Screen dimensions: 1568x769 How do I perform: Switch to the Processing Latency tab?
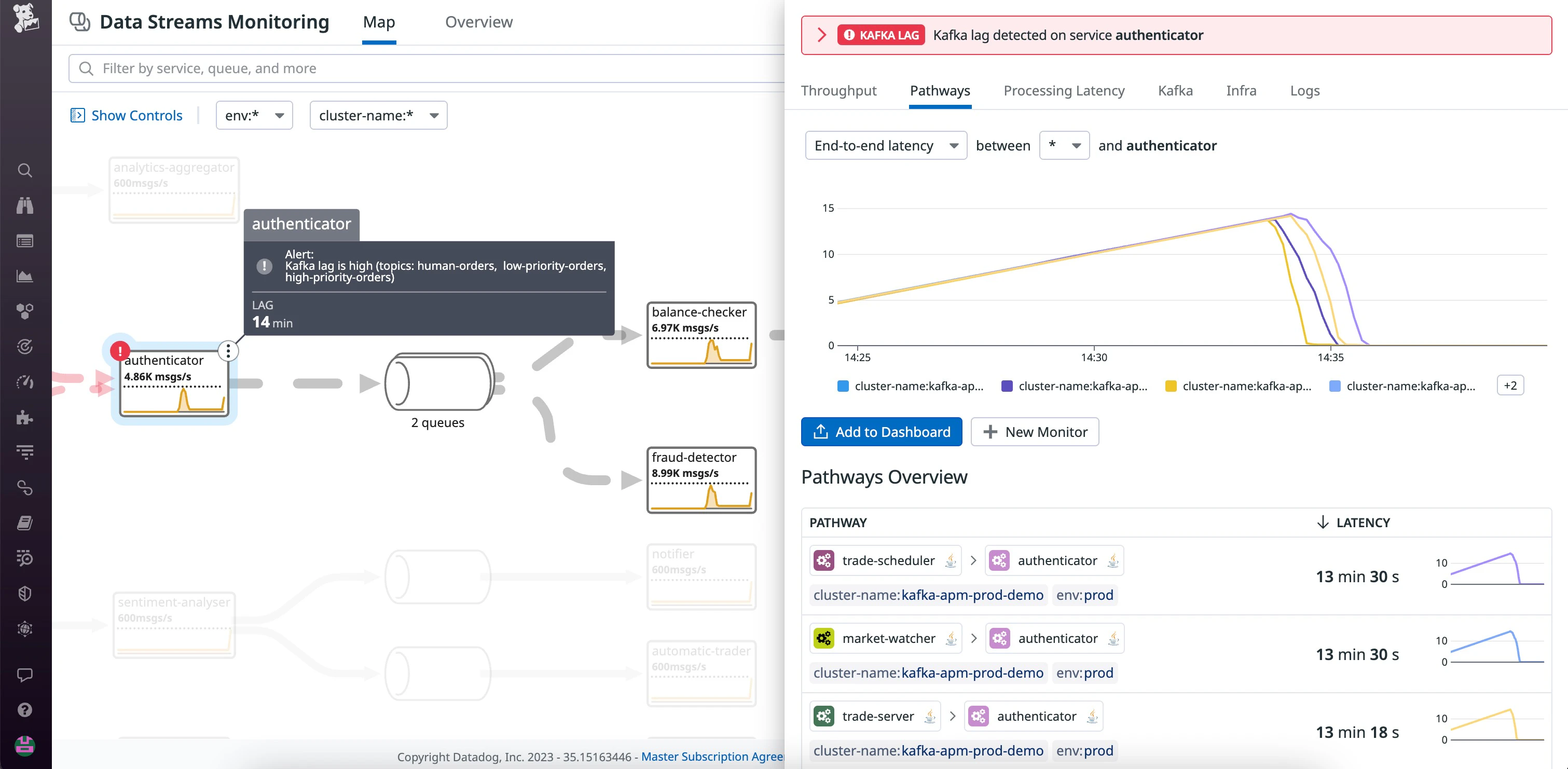(x=1064, y=91)
